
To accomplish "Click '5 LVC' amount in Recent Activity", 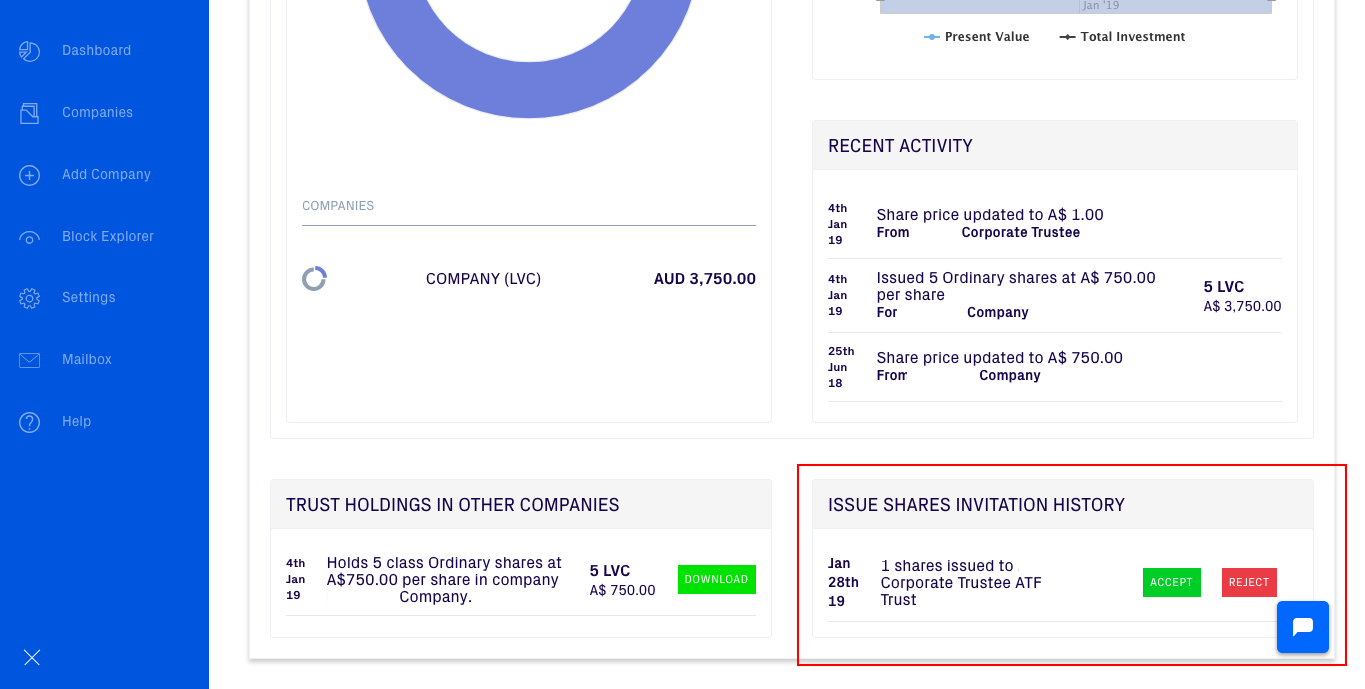I will 1224,287.
